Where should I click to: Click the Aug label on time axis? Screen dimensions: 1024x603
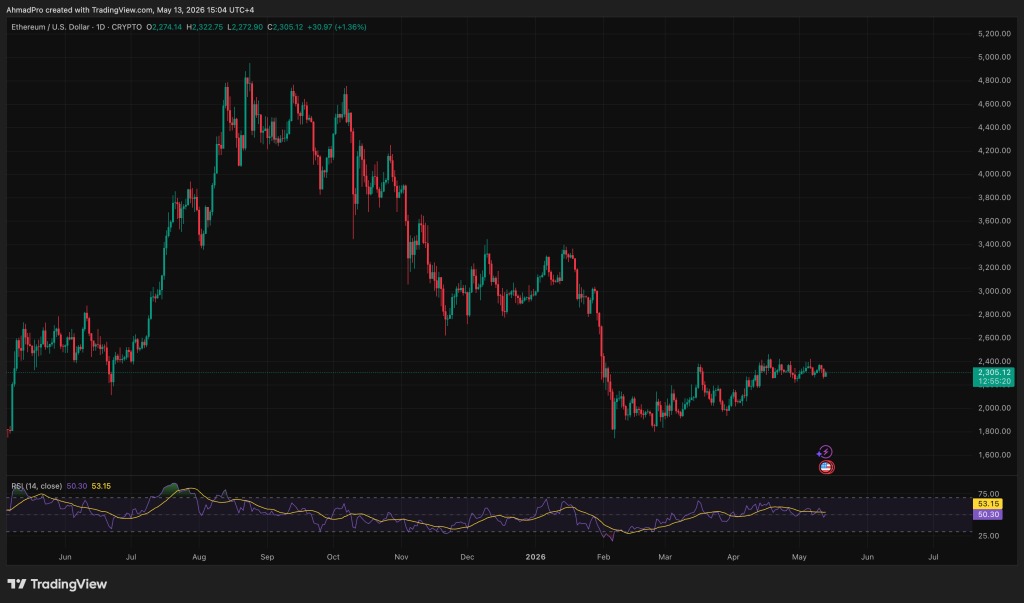coord(199,557)
